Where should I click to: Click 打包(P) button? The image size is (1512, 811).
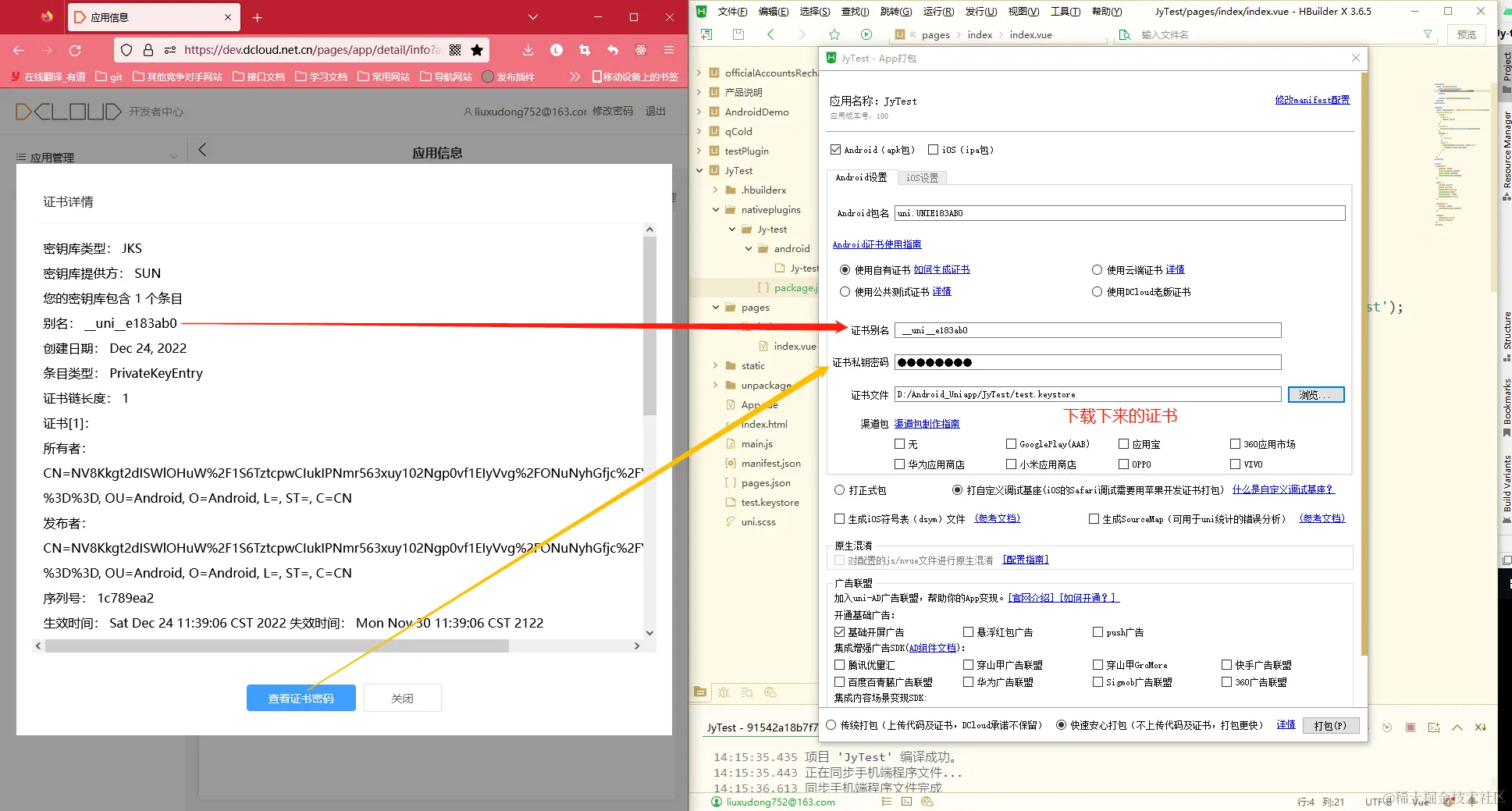[x=1330, y=725]
